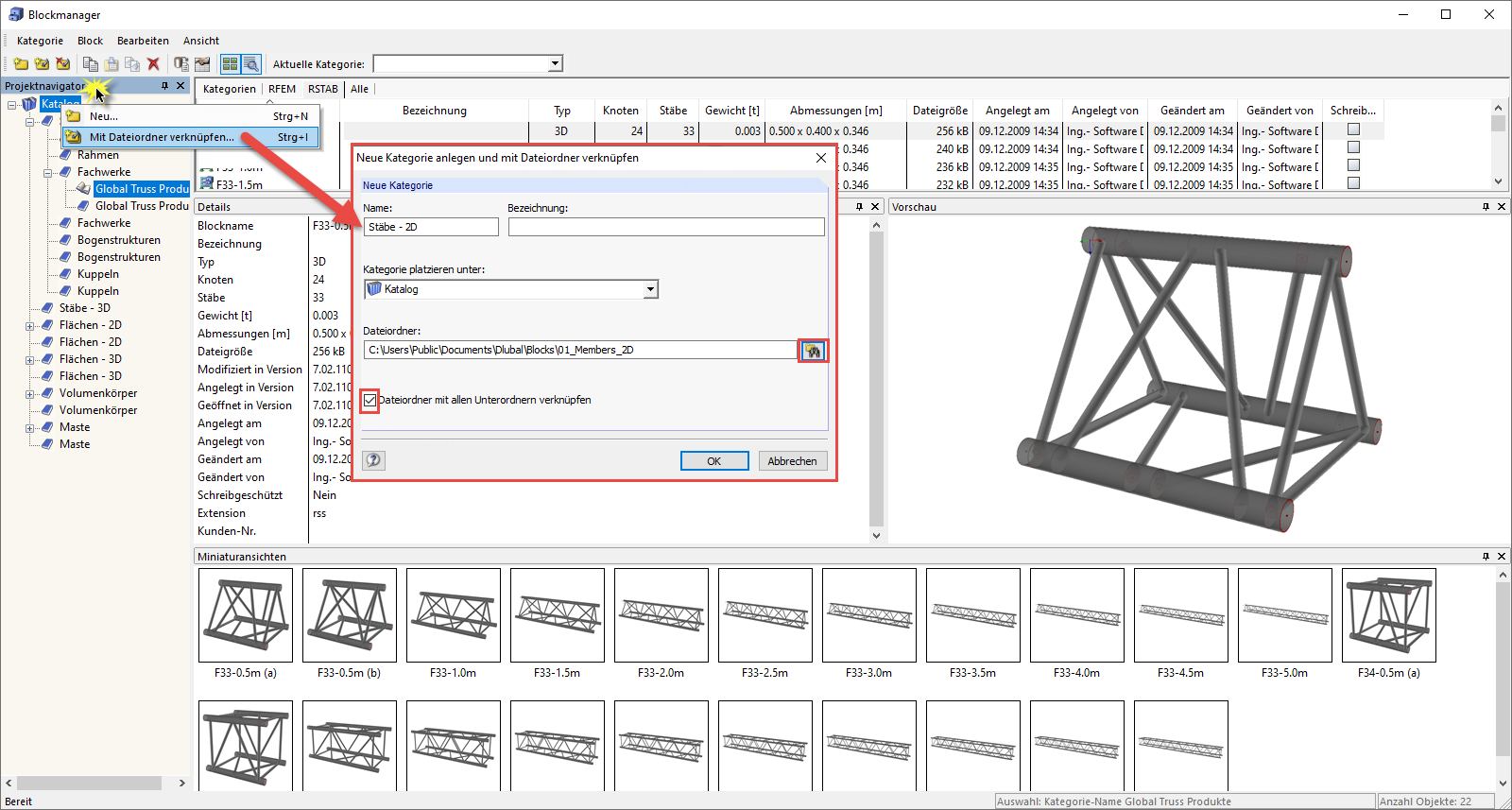
Task: Close the Vorschau panel
Action: point(1502,206)
